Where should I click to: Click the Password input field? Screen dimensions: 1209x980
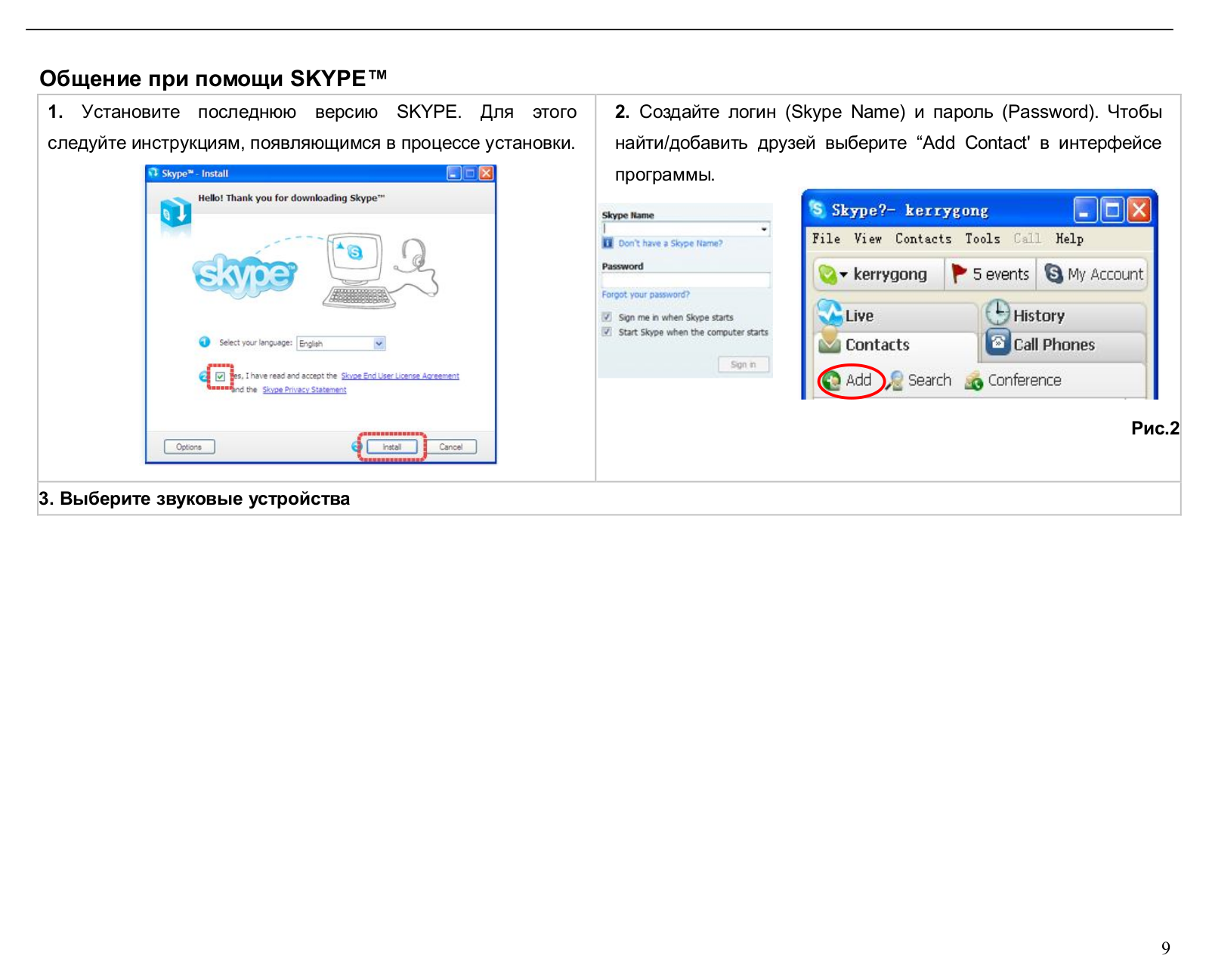tap(685, 280)
